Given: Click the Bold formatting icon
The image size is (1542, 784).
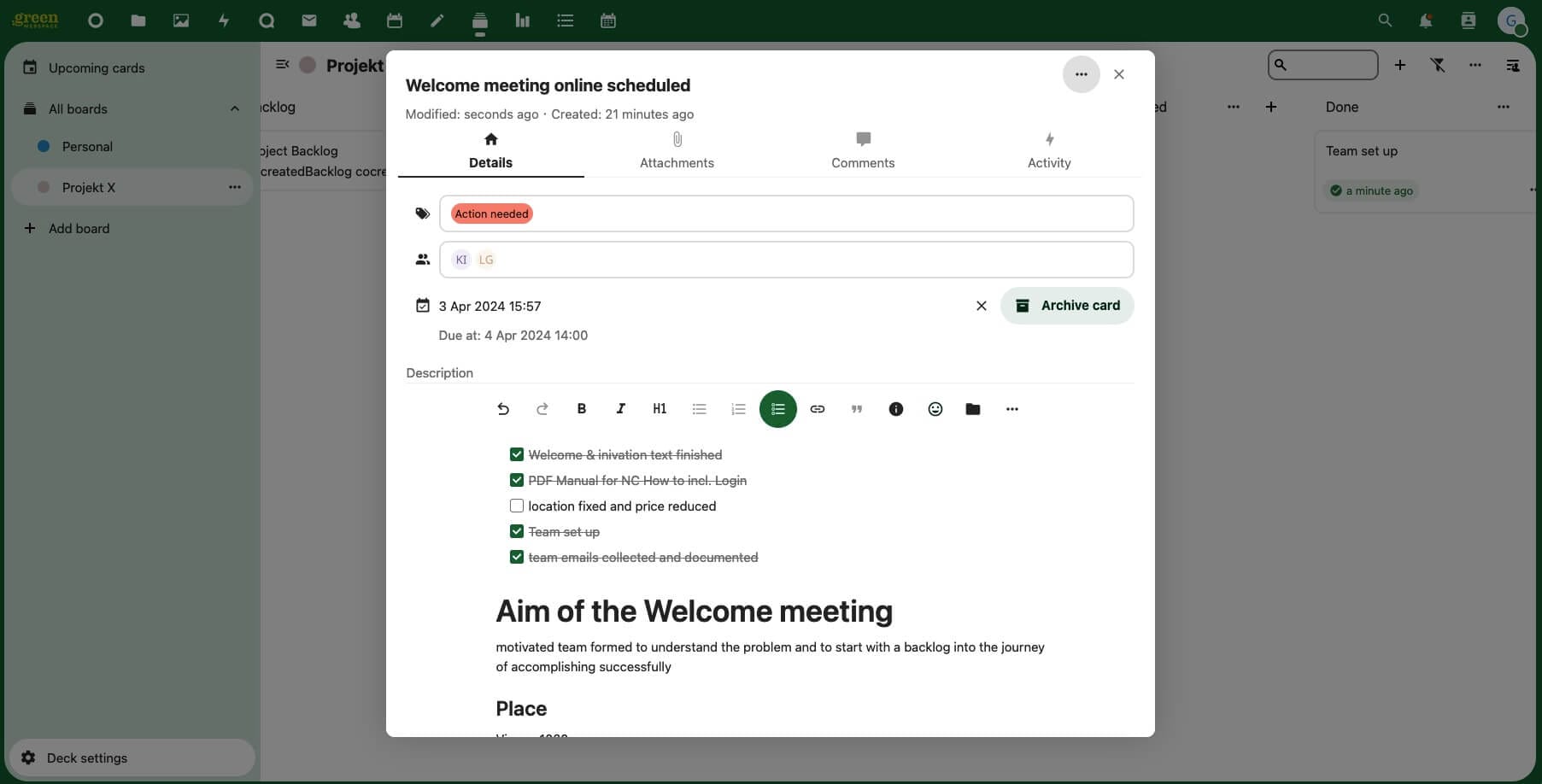Looking at the screenshot, I should tap(581, 409).
